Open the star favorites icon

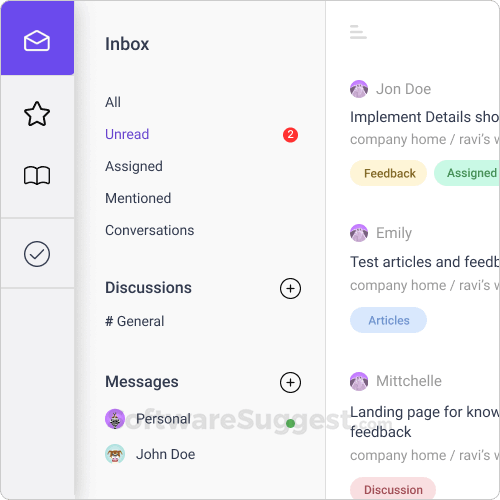37,114
